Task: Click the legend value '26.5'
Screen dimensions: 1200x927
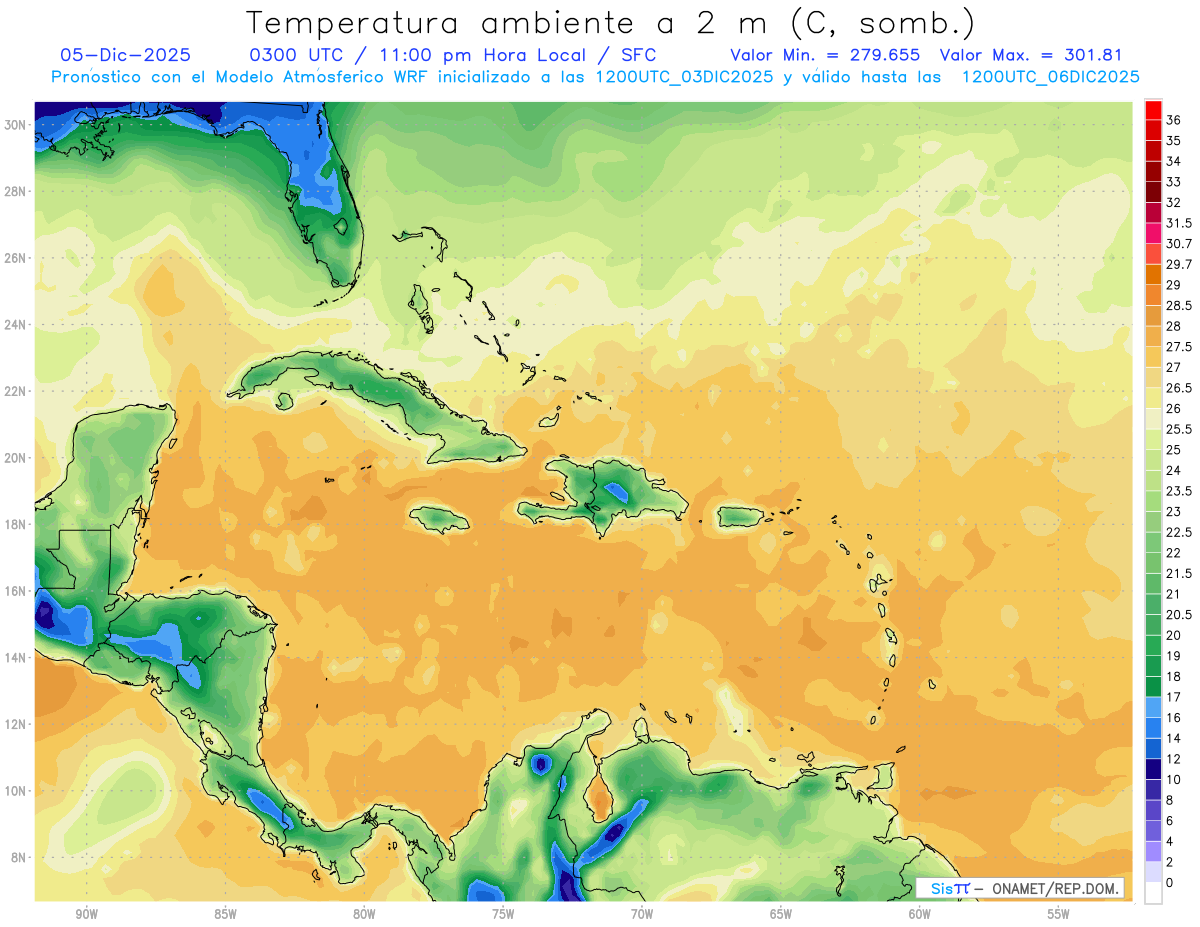Action: (x=1179, y=388)
